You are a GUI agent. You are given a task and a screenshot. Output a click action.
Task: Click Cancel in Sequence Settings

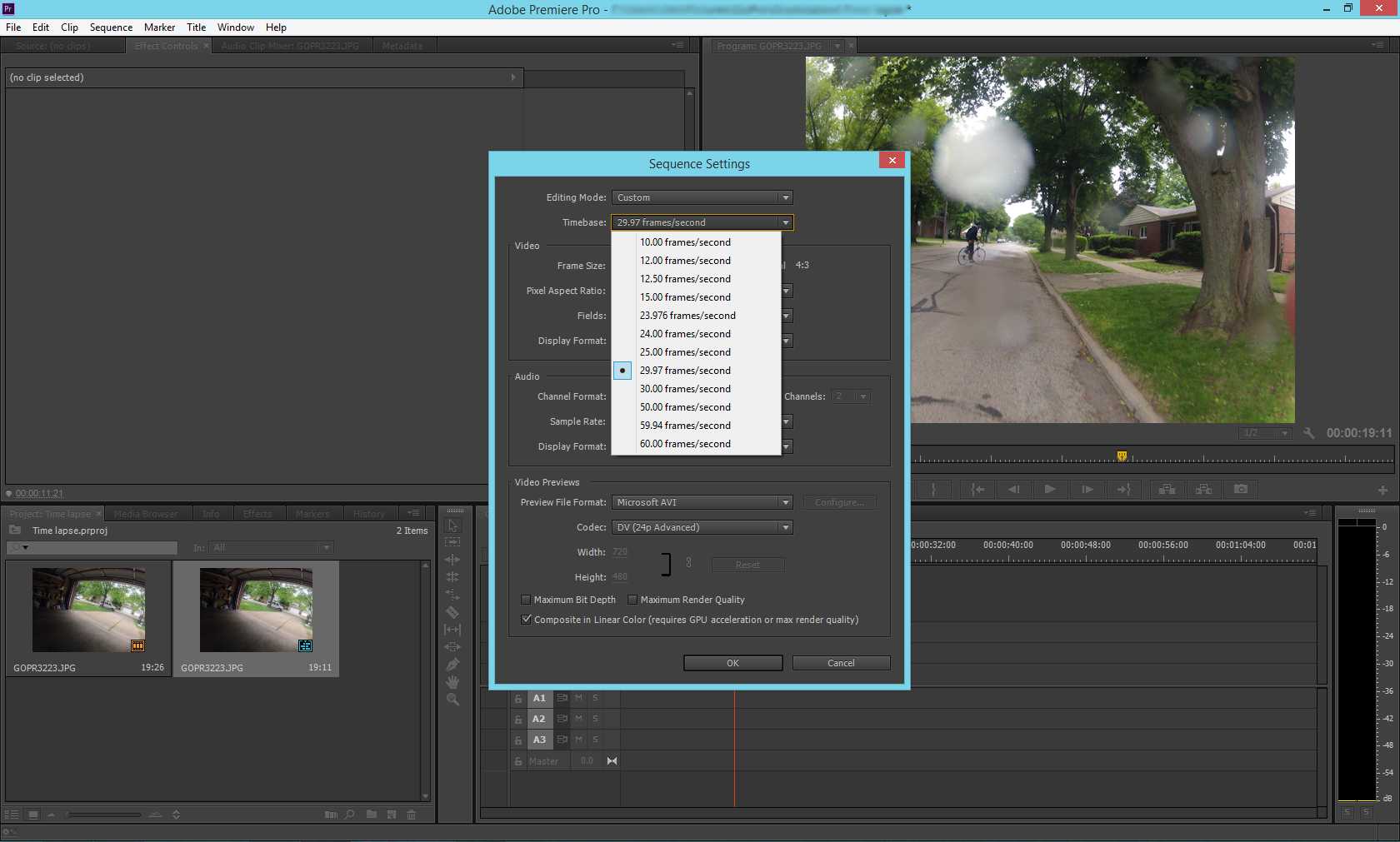841,663
